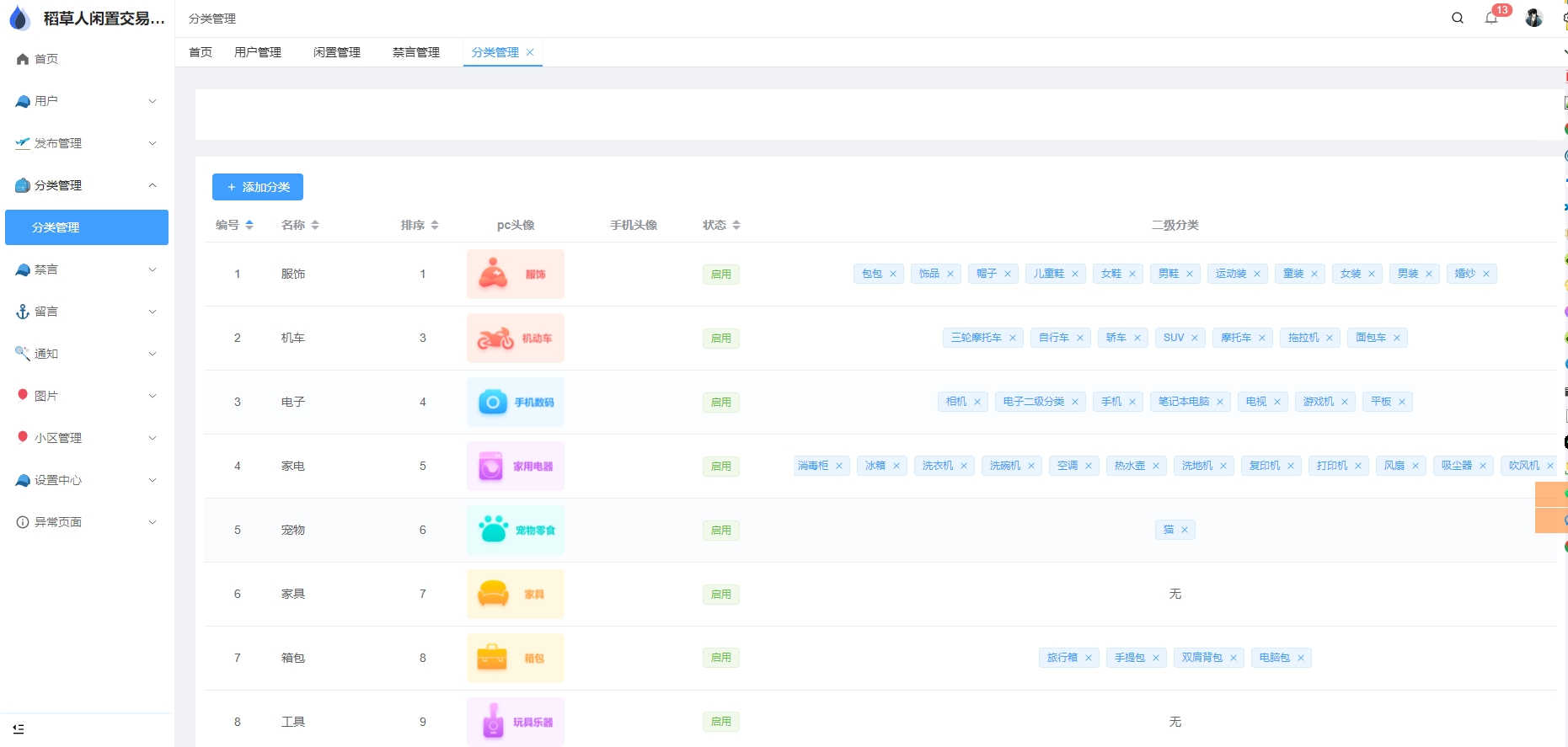
Task: Remove the 旅行箱 subcategory tag
Action: 1089,658
